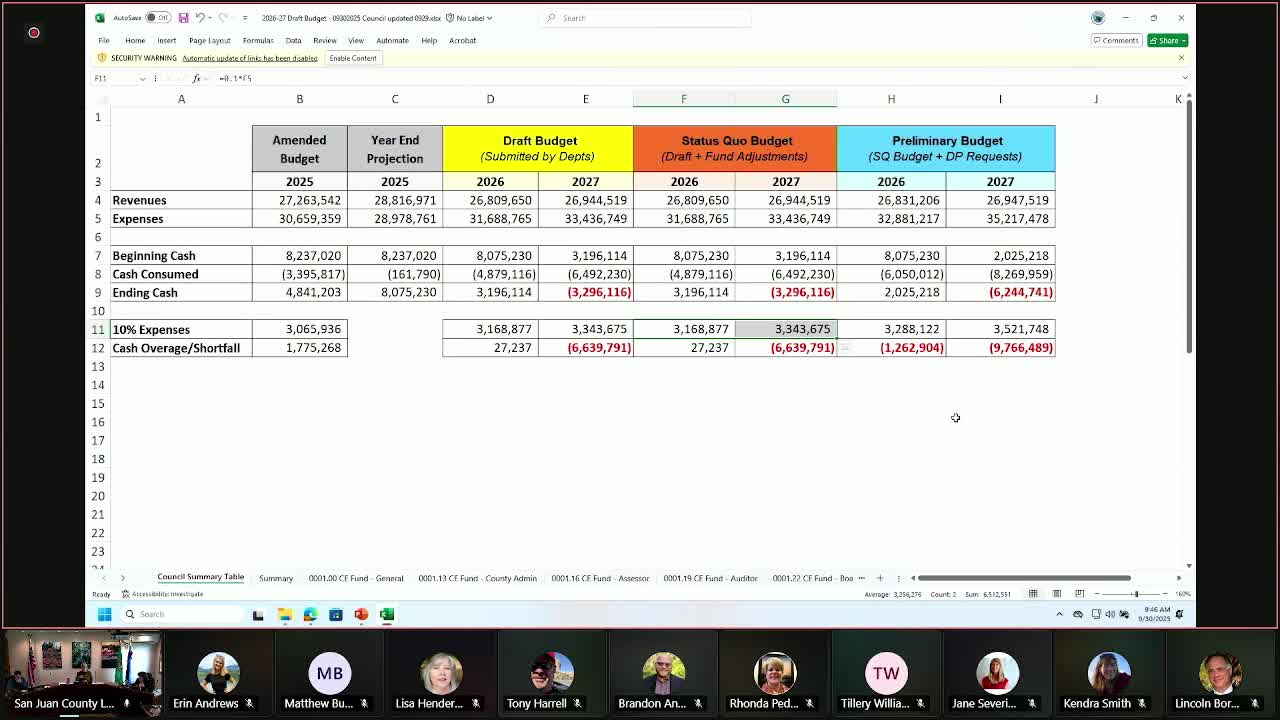Insert a function using the fx button
Screen dimensions: 1280x720
[196, 78]
